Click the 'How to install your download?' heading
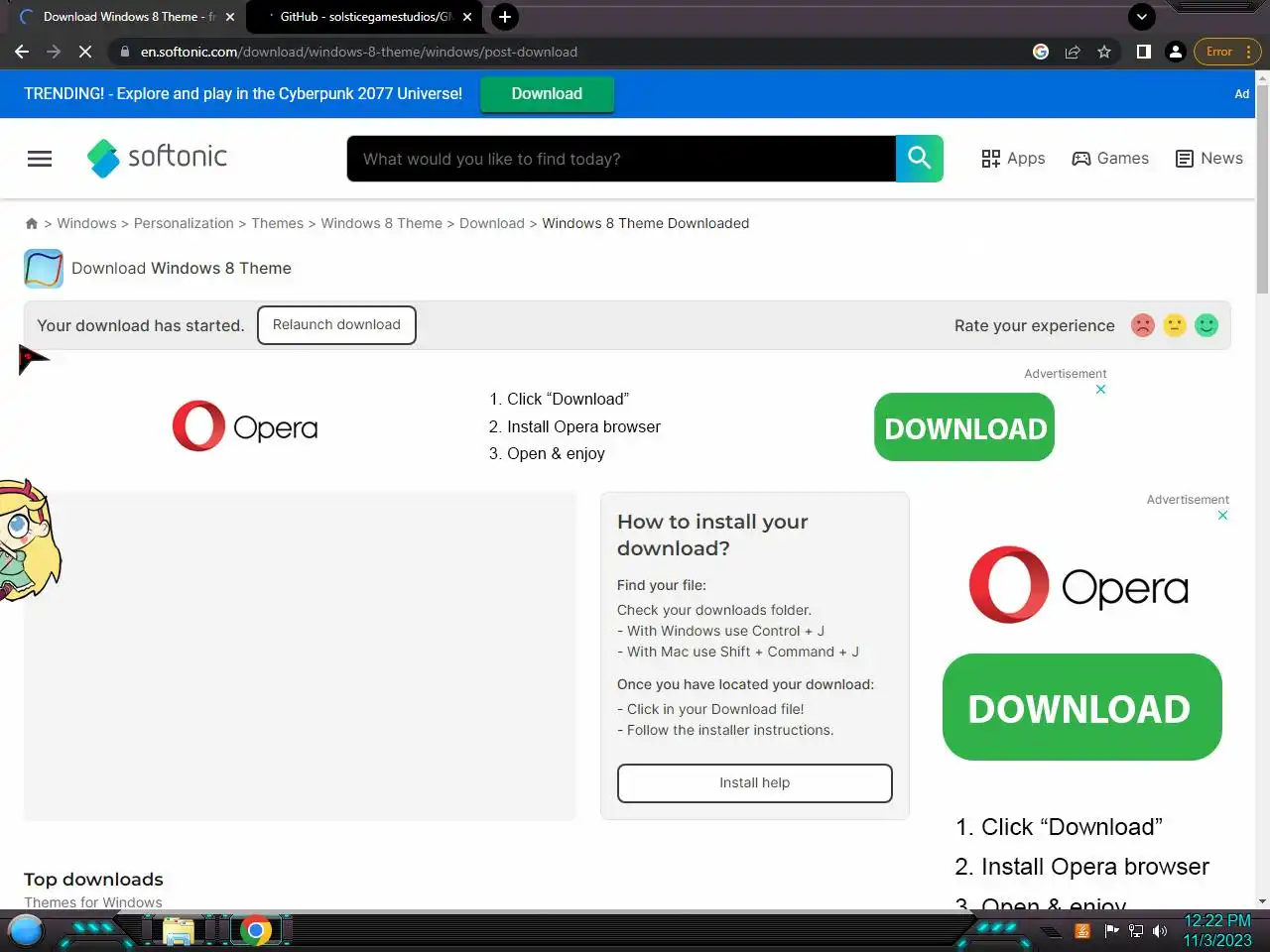 tap(712, 535)
